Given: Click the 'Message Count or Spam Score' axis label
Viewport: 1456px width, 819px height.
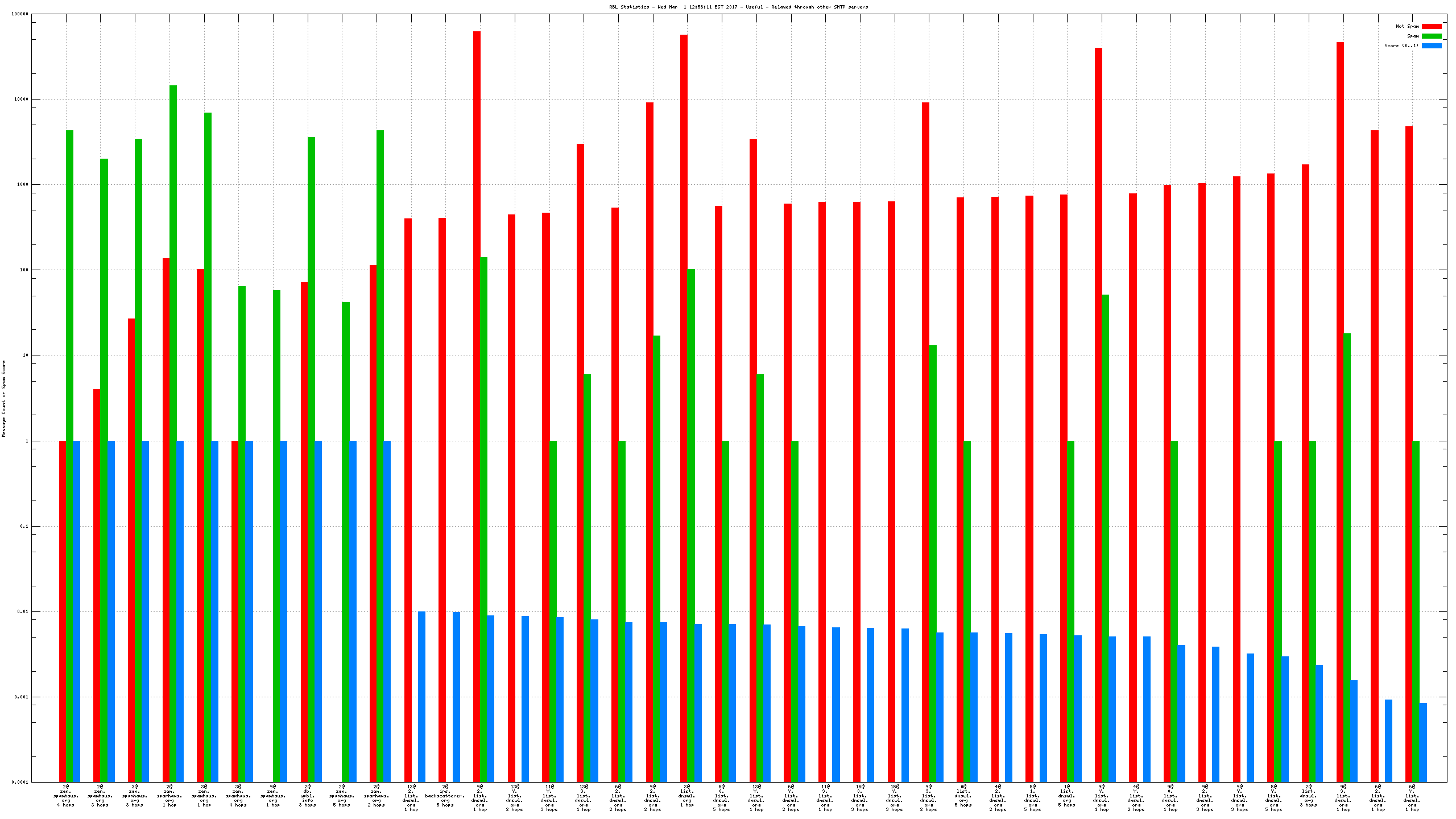Looking at the screenshot, I should 3,398.
